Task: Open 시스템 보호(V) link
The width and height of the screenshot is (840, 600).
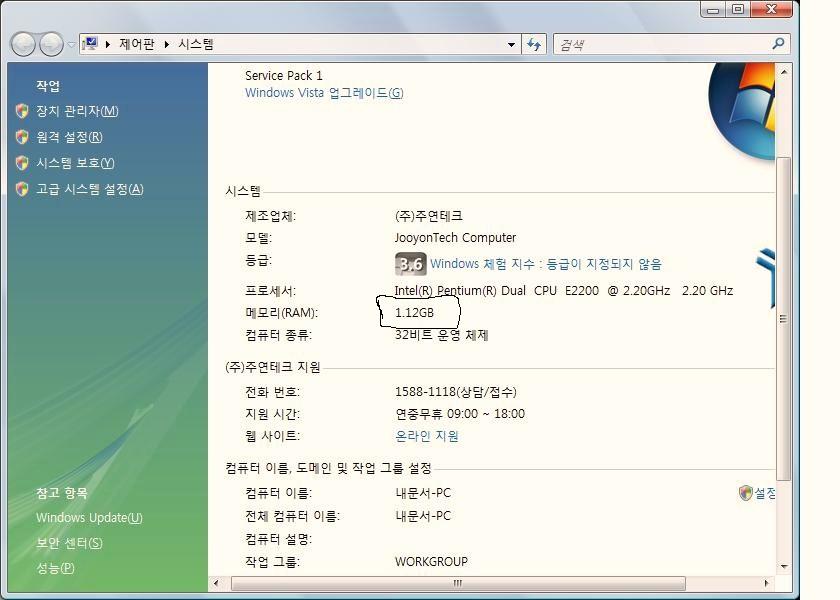Action: tap(76, 163)
